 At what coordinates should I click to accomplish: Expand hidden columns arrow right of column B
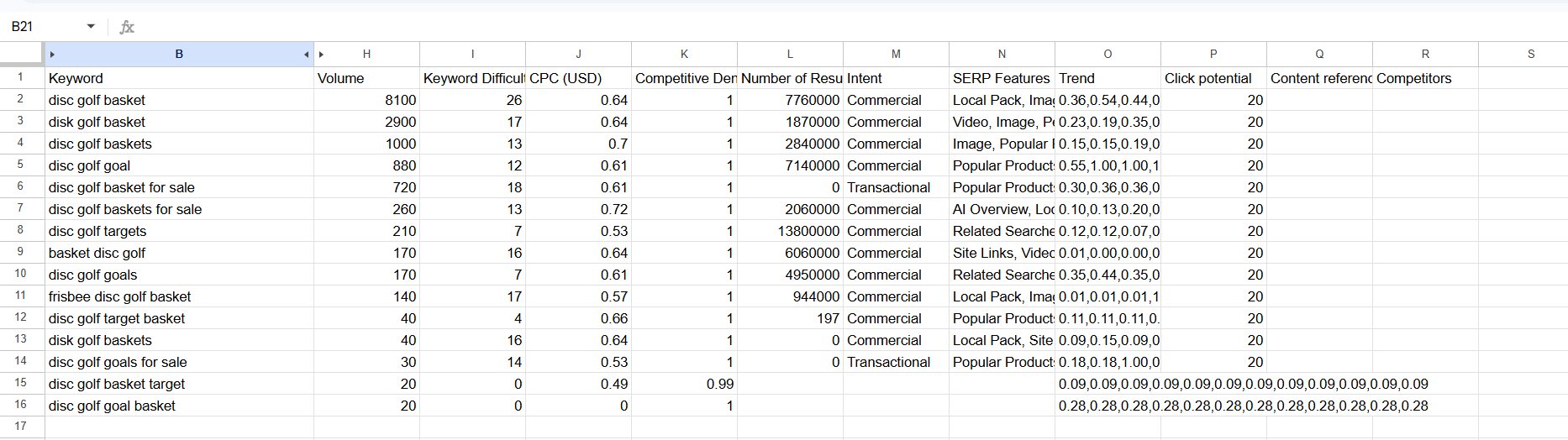[306, 55]
